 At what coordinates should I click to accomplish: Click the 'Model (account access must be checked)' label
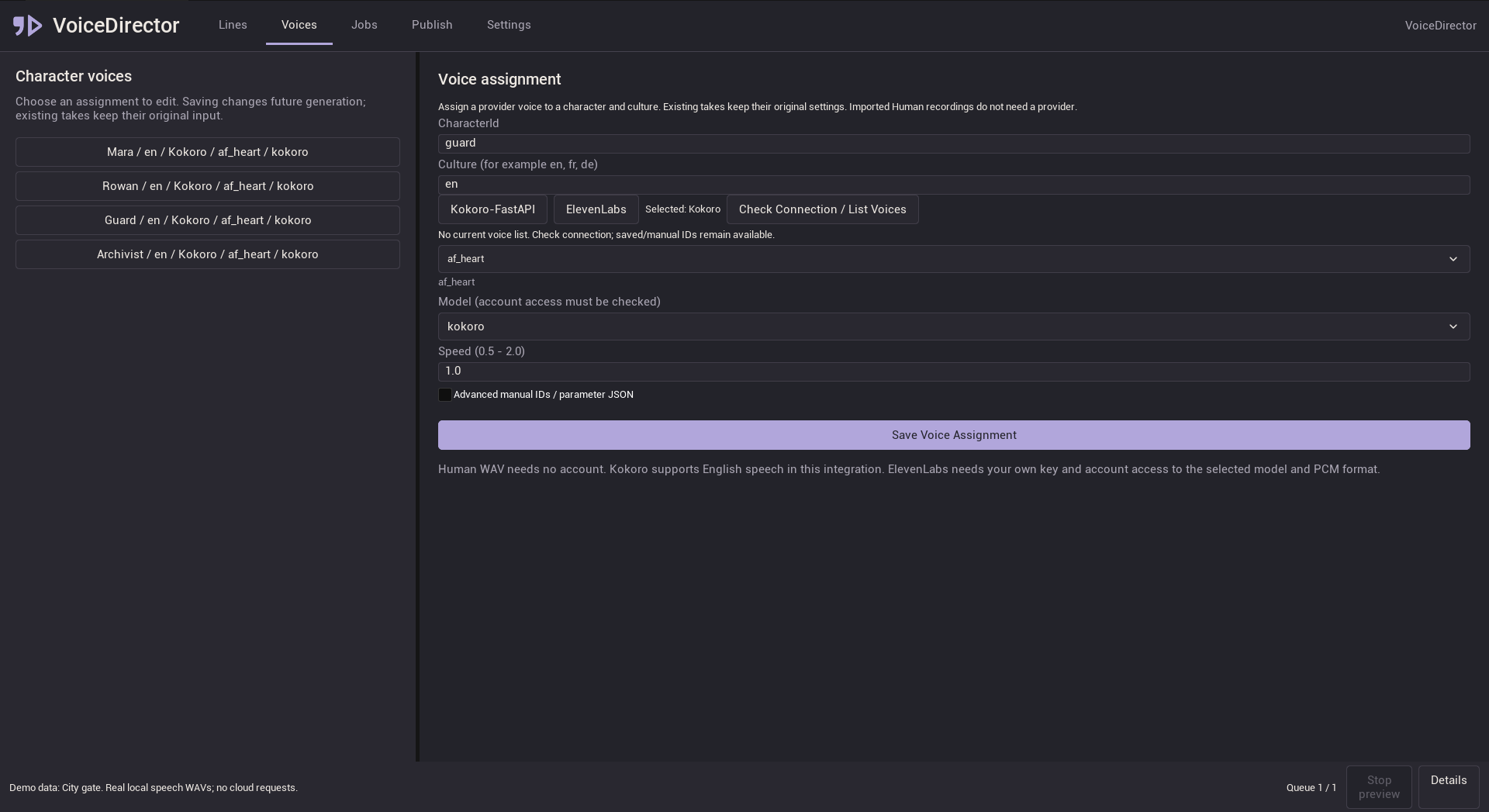click(x=549, y=302)
